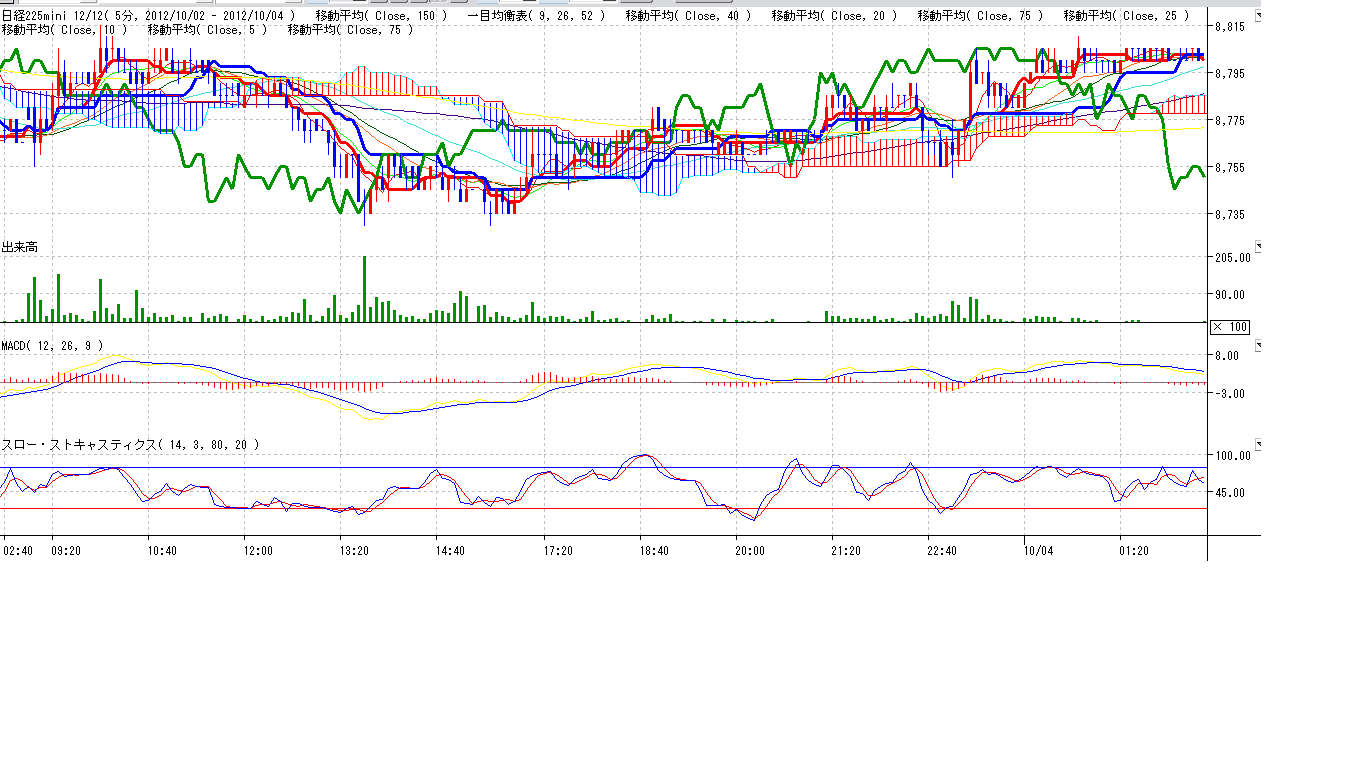
Task: Click the 移動平均(Close, 20) indicator label
Action: click(x=833, y=16)
